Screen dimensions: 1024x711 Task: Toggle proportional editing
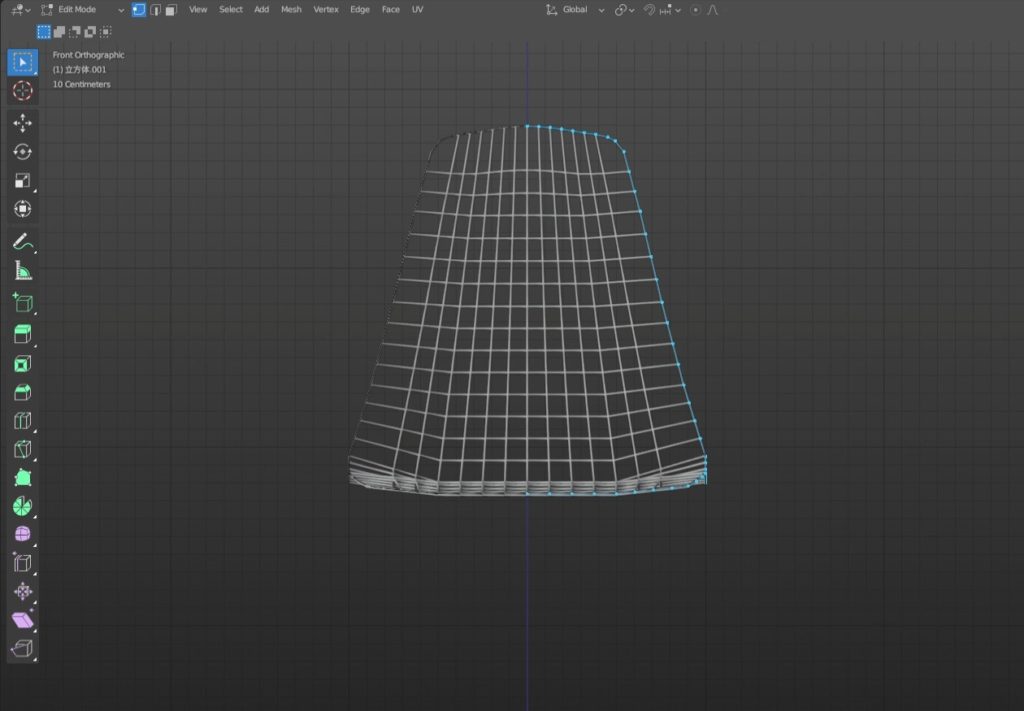pyautogui.click(x=695, y=10)
